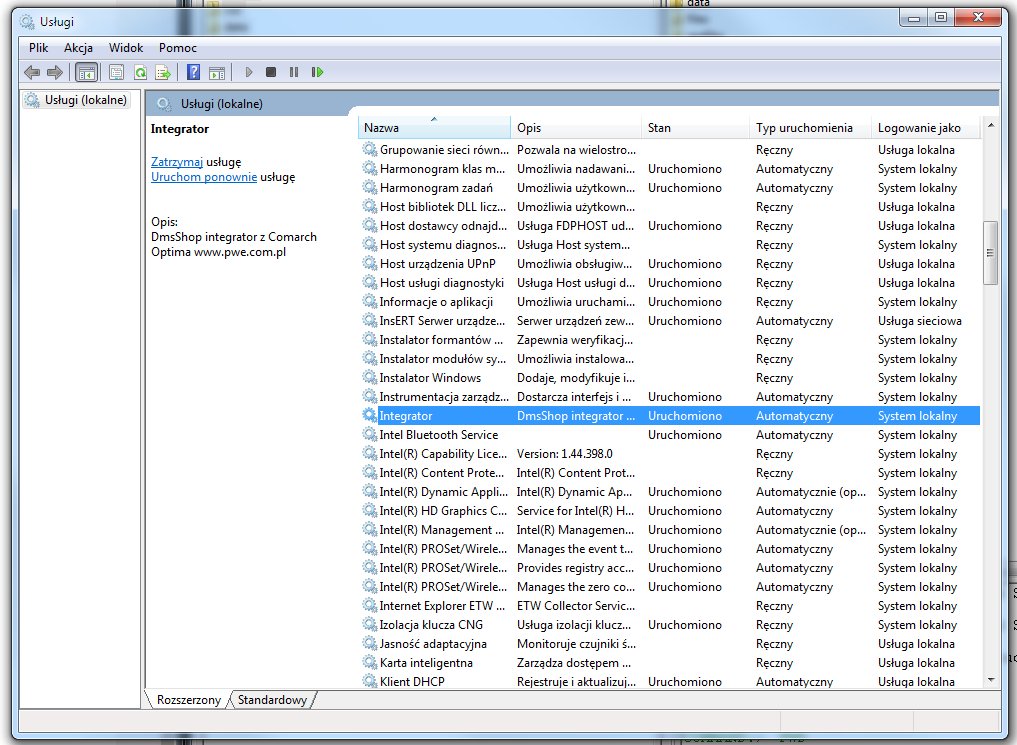Click 'Provides registry acc...' description cell

pos(575,567)
